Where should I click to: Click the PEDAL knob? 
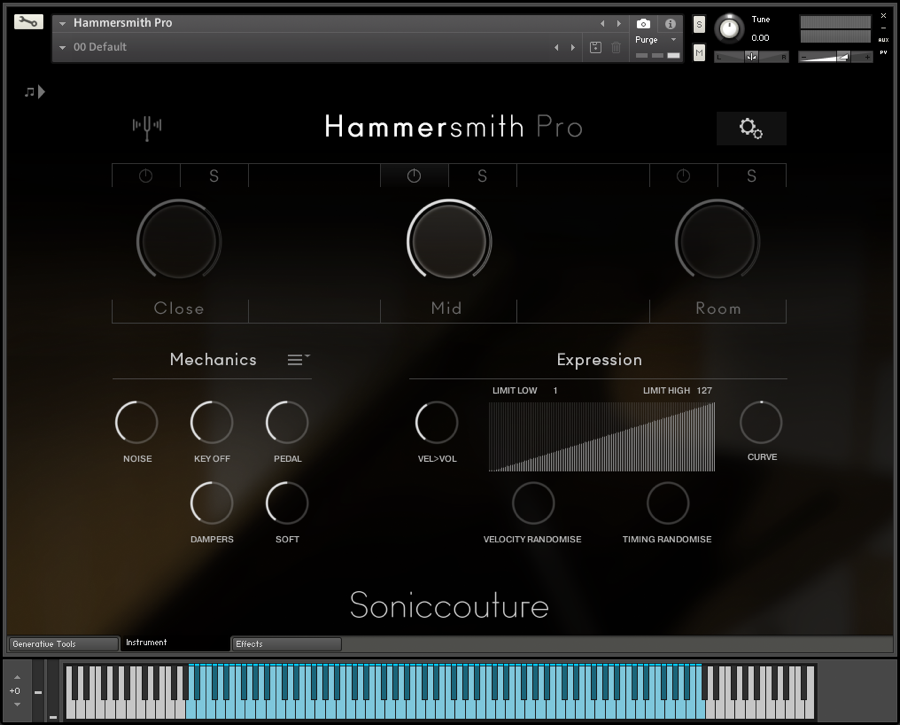(x=287, y=422)
